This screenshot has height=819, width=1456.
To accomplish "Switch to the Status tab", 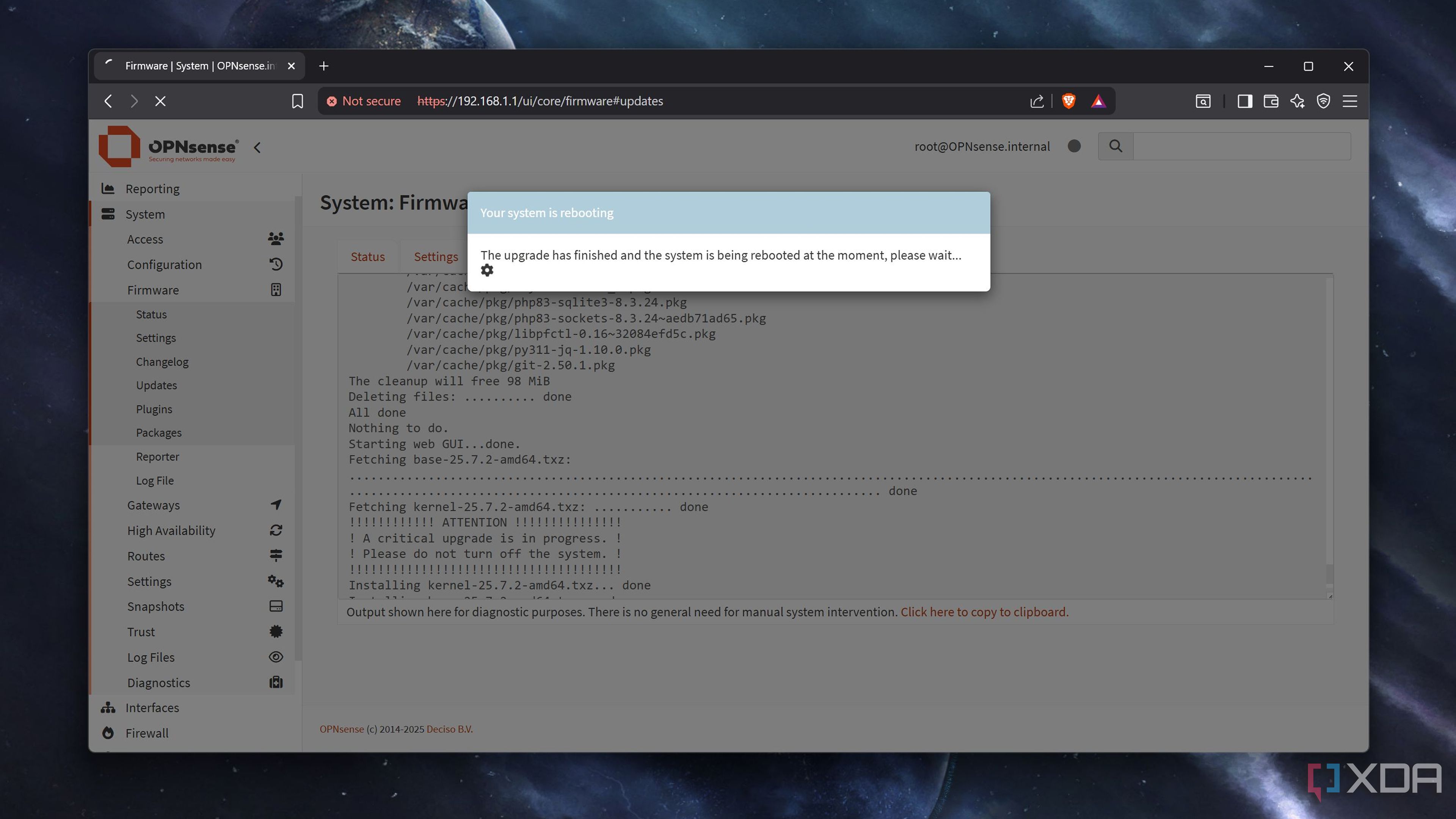I will point(367,257).
